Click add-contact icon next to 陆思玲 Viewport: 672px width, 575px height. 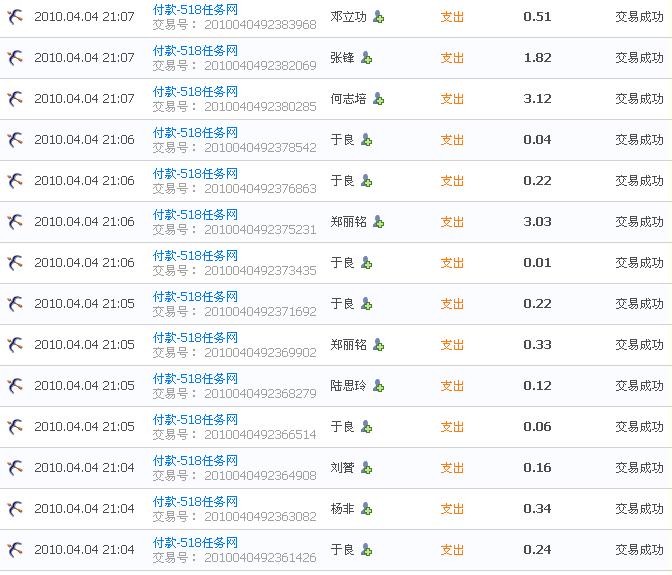click(378, 386)
